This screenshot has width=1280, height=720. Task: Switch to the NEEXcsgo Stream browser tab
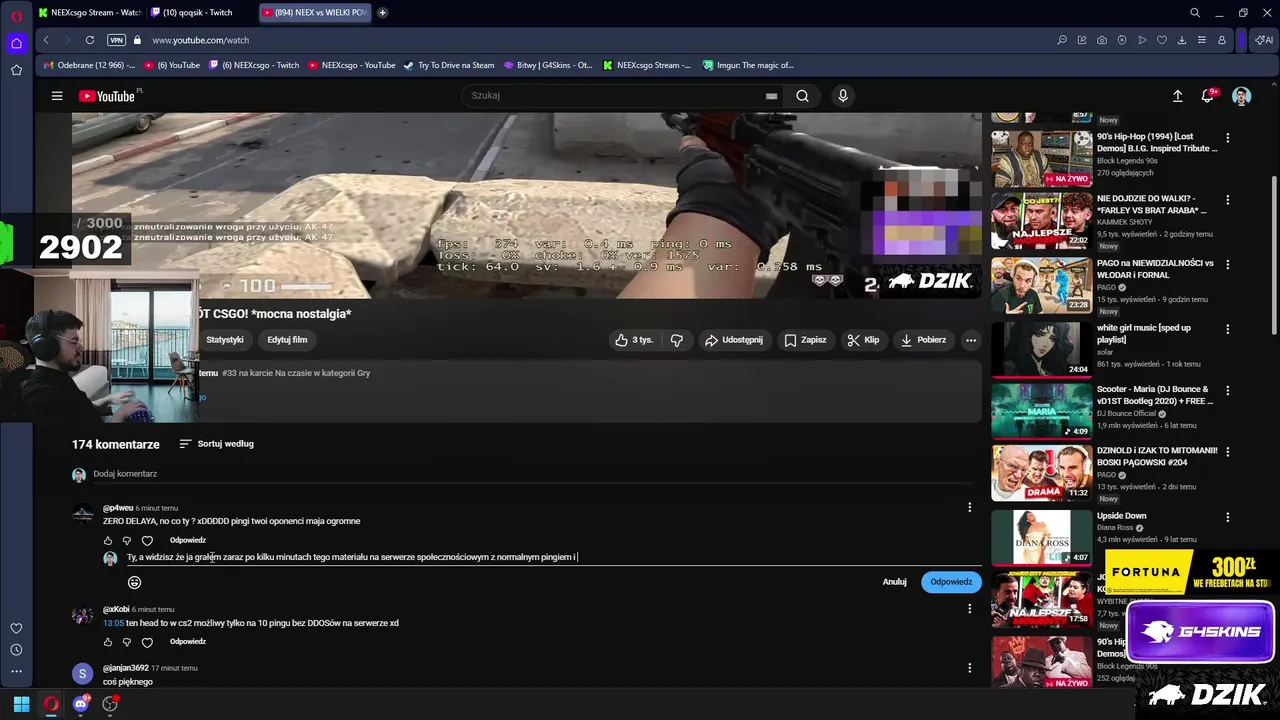pyautogui.click(x=89, y=13)
